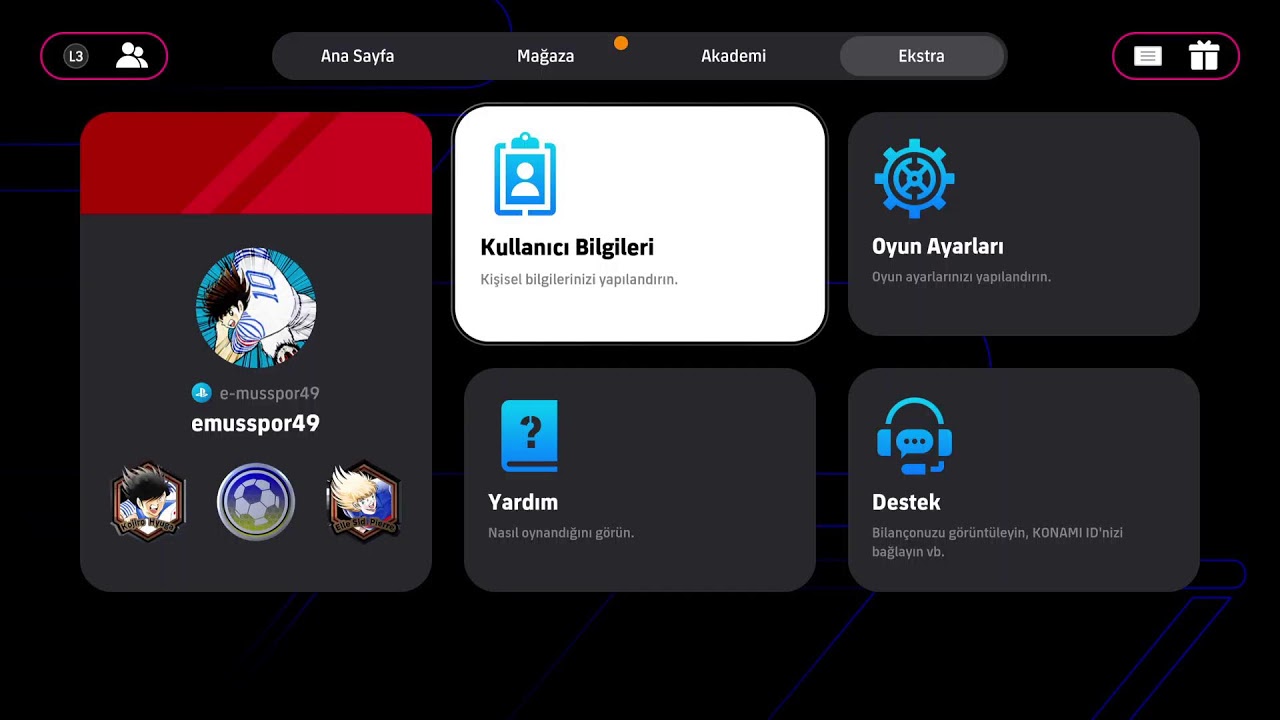
Task: Click the emusspor49 username
Action: tap(256, 423)
